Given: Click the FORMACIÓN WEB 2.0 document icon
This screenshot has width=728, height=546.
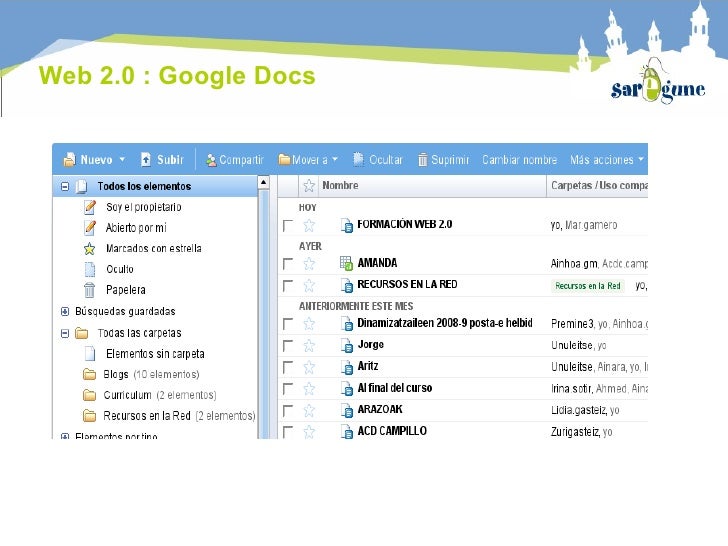Looking at the screenshot, I should coord(347,226).
